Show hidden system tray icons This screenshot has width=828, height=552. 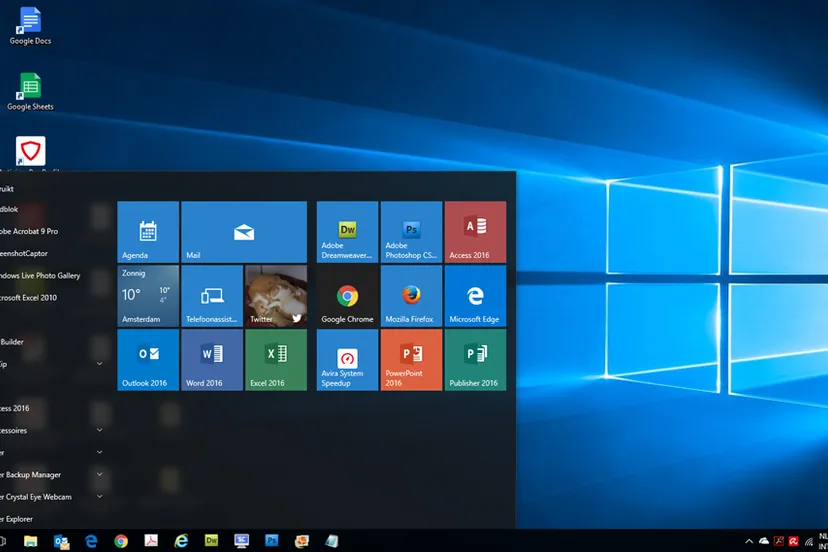(749, 541)
